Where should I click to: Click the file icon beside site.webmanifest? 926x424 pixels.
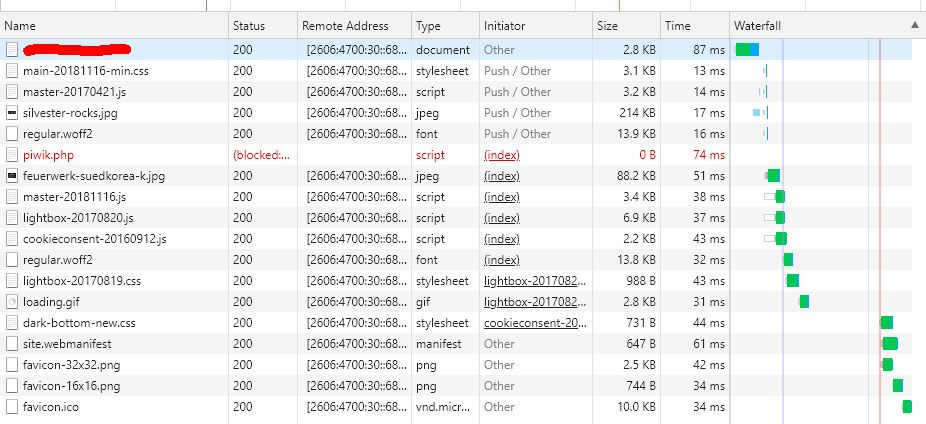click(x=12, y=344)
